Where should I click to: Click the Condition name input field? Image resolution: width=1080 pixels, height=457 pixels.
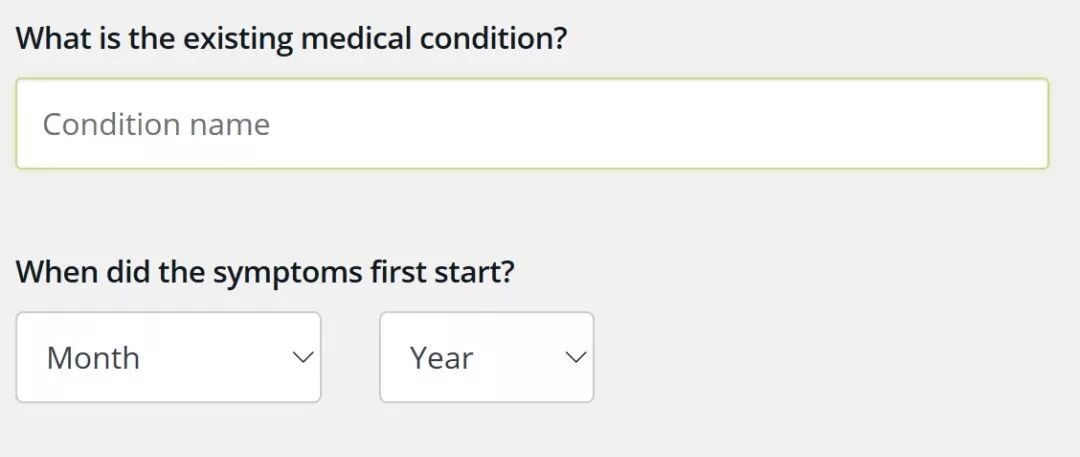coord(531,124)
